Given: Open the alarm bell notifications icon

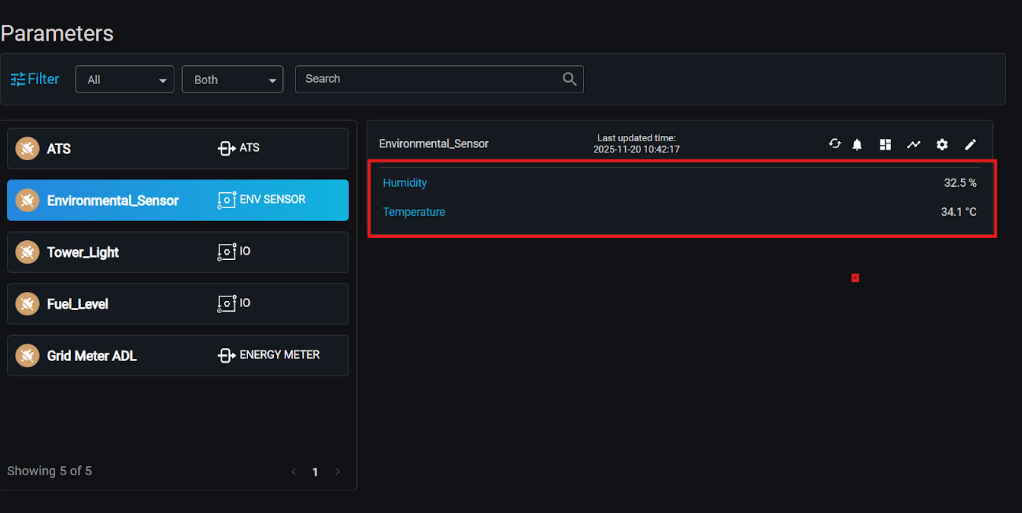Looking at the screenshot, I should (x=857, y=144).
